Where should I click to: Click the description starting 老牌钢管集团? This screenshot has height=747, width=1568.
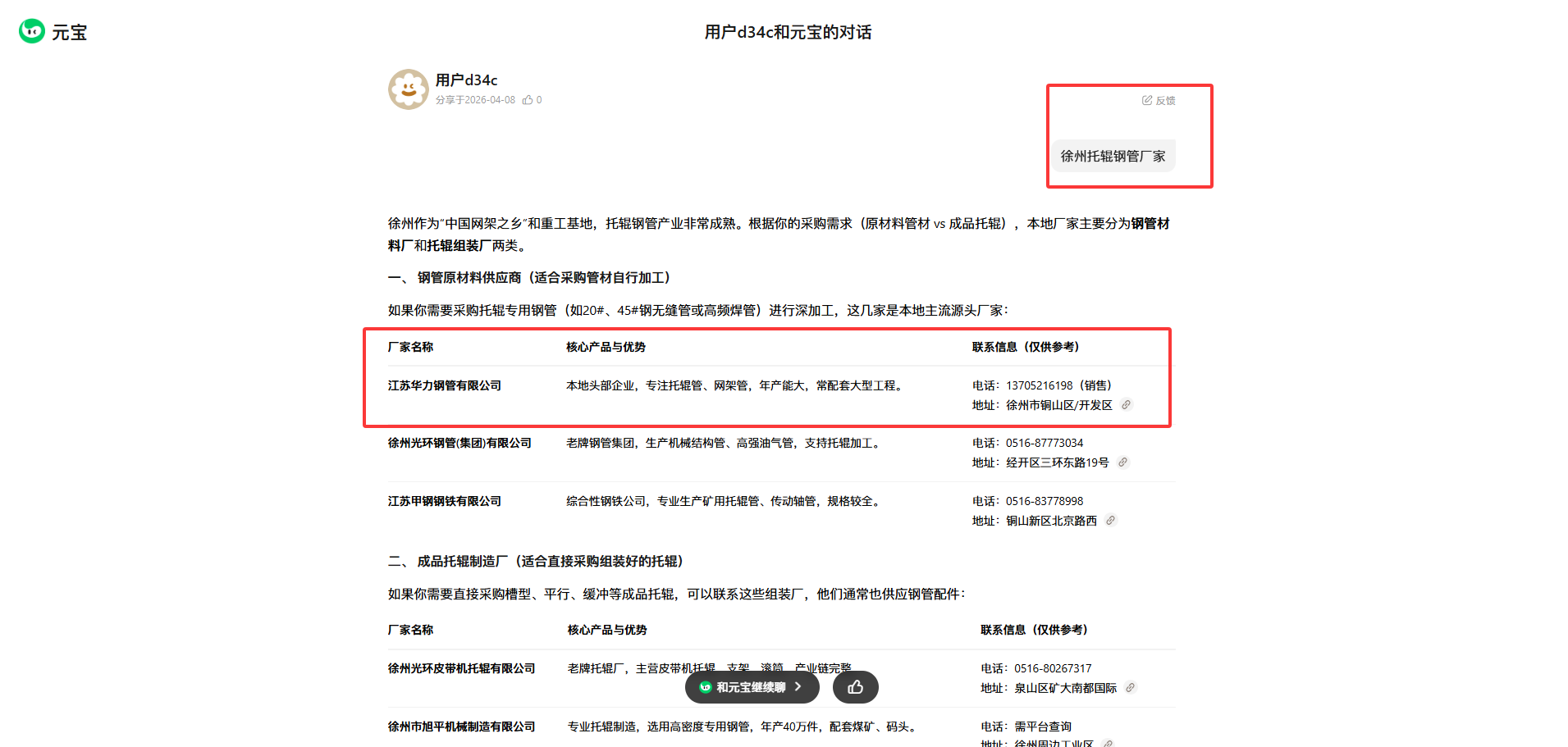pos(725,443)
